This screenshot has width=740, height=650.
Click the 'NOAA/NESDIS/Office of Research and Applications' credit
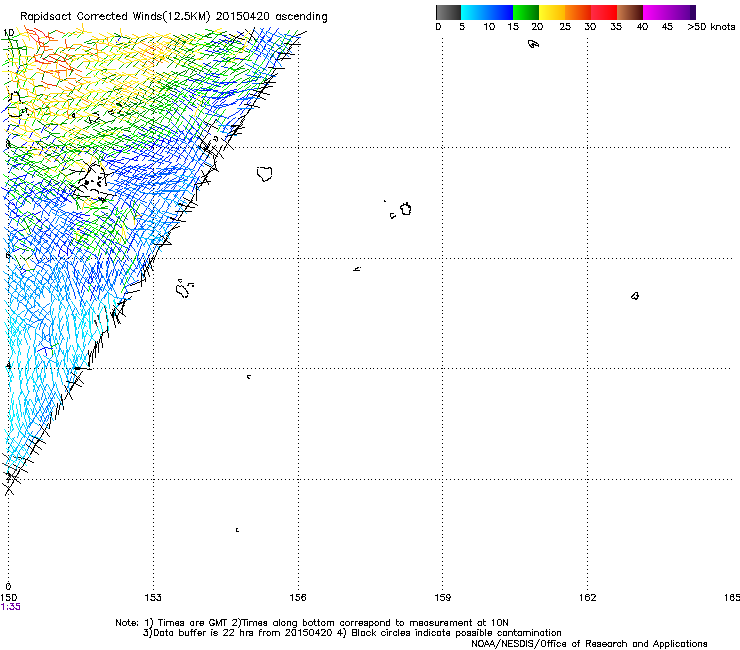click(x=589, y=644)
